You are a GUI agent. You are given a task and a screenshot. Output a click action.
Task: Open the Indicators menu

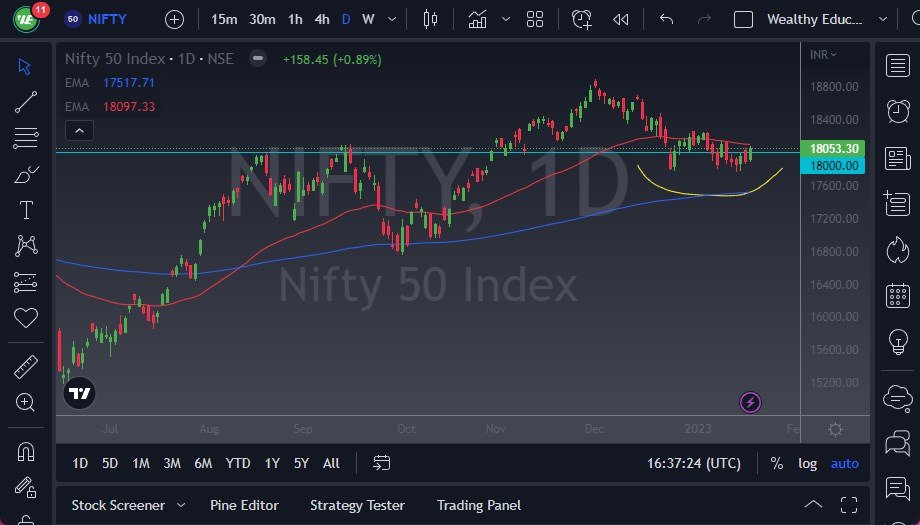(477, 19)
